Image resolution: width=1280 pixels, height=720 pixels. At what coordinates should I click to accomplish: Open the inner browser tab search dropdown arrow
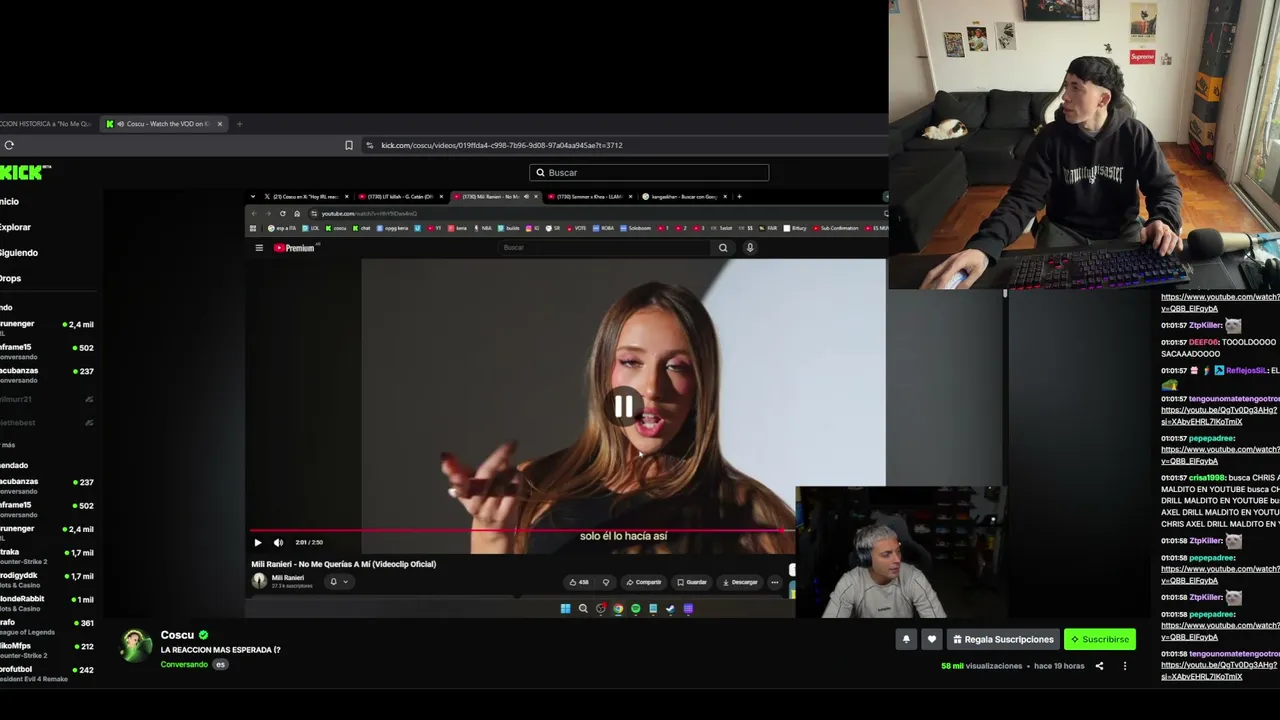pyautogui.click(x=253, y=197)
